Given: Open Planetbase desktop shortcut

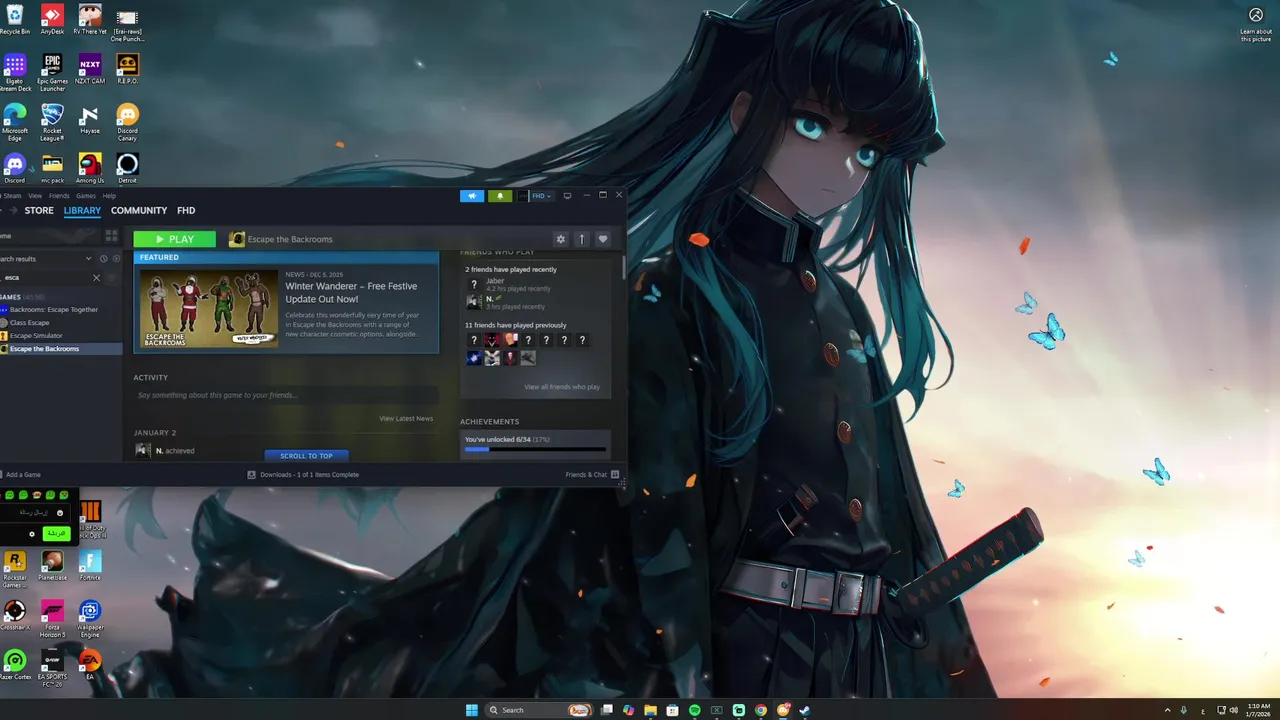Looking at the screenshot, I should click(52, 565).
